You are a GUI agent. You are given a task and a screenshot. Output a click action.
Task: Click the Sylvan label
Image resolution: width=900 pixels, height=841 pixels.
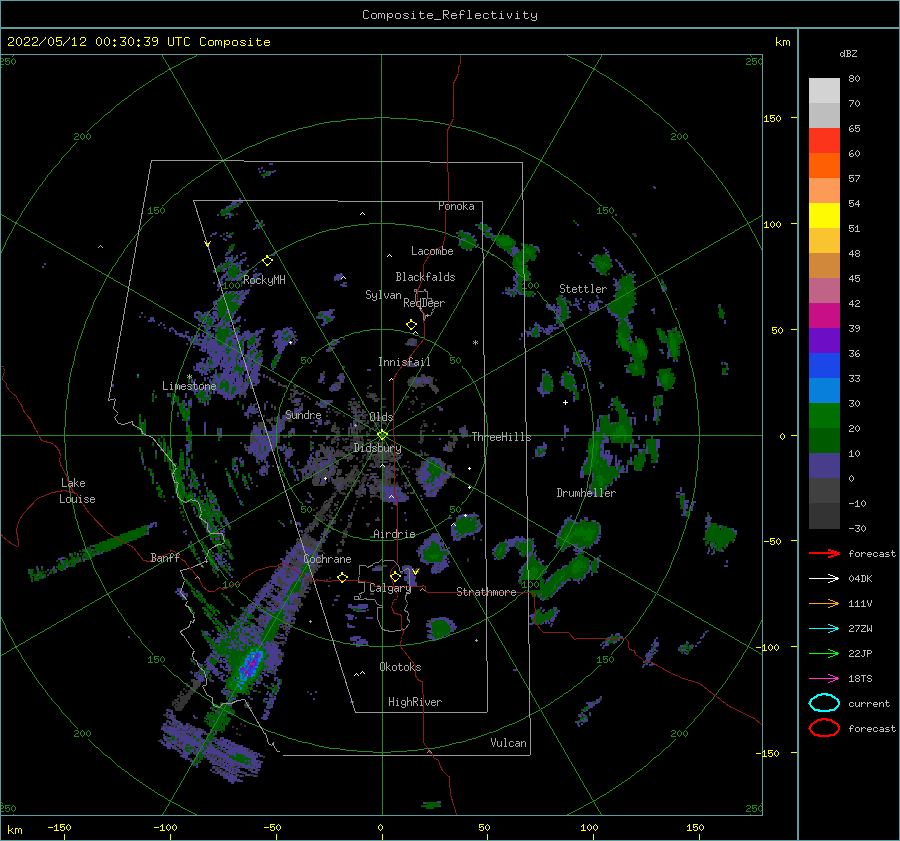click(383, 295)
